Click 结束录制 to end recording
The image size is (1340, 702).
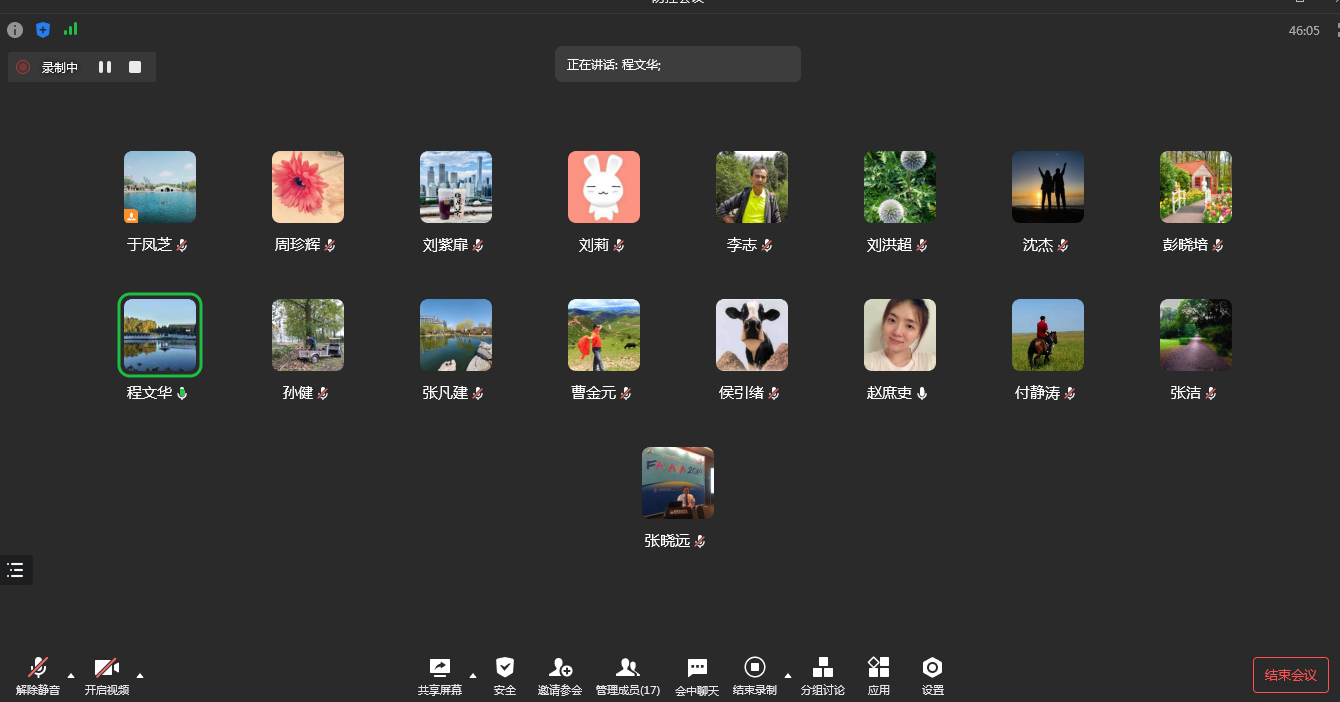755,675
